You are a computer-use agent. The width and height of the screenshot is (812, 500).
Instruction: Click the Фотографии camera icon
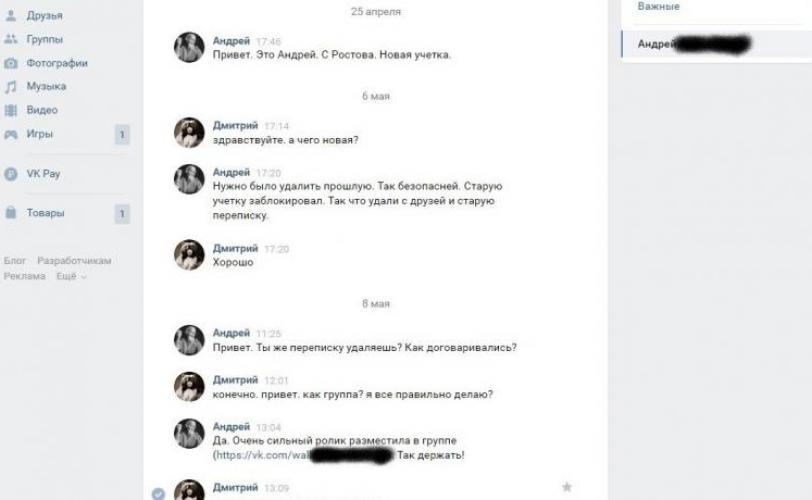[10, 63]
